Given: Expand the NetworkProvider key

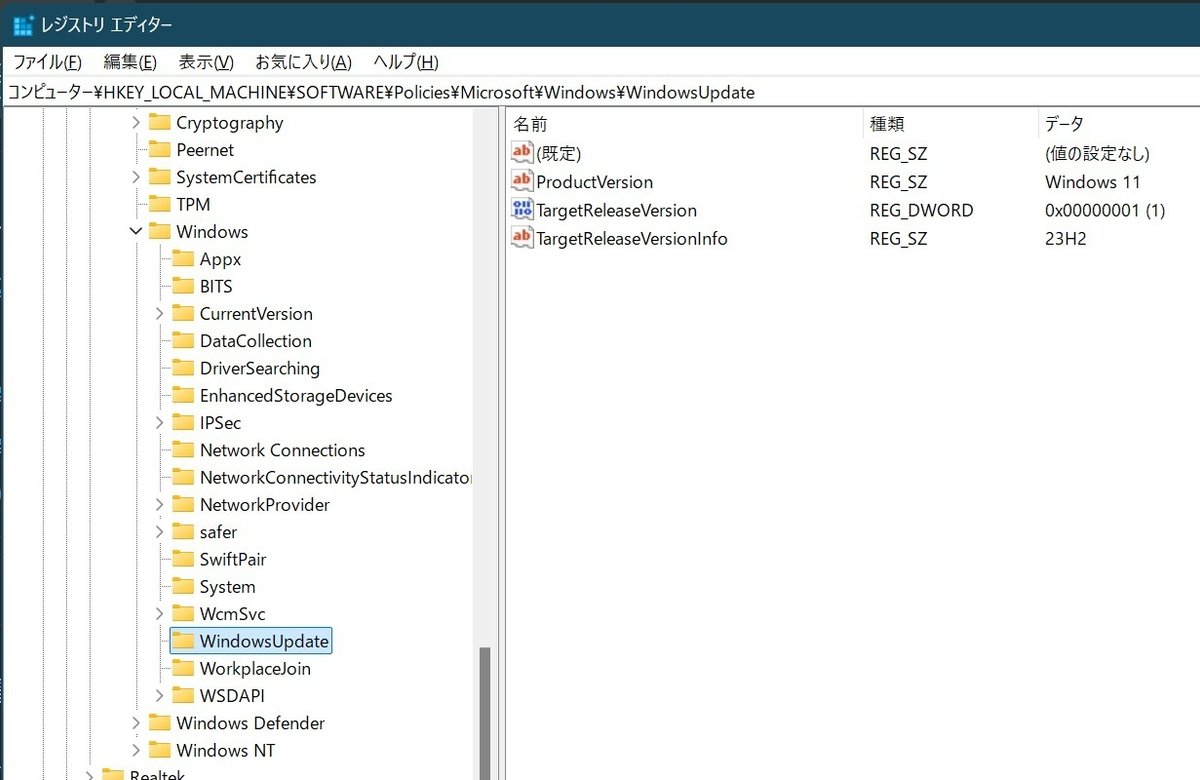Looking at the screenshot, I should click(x=160, y=505).
